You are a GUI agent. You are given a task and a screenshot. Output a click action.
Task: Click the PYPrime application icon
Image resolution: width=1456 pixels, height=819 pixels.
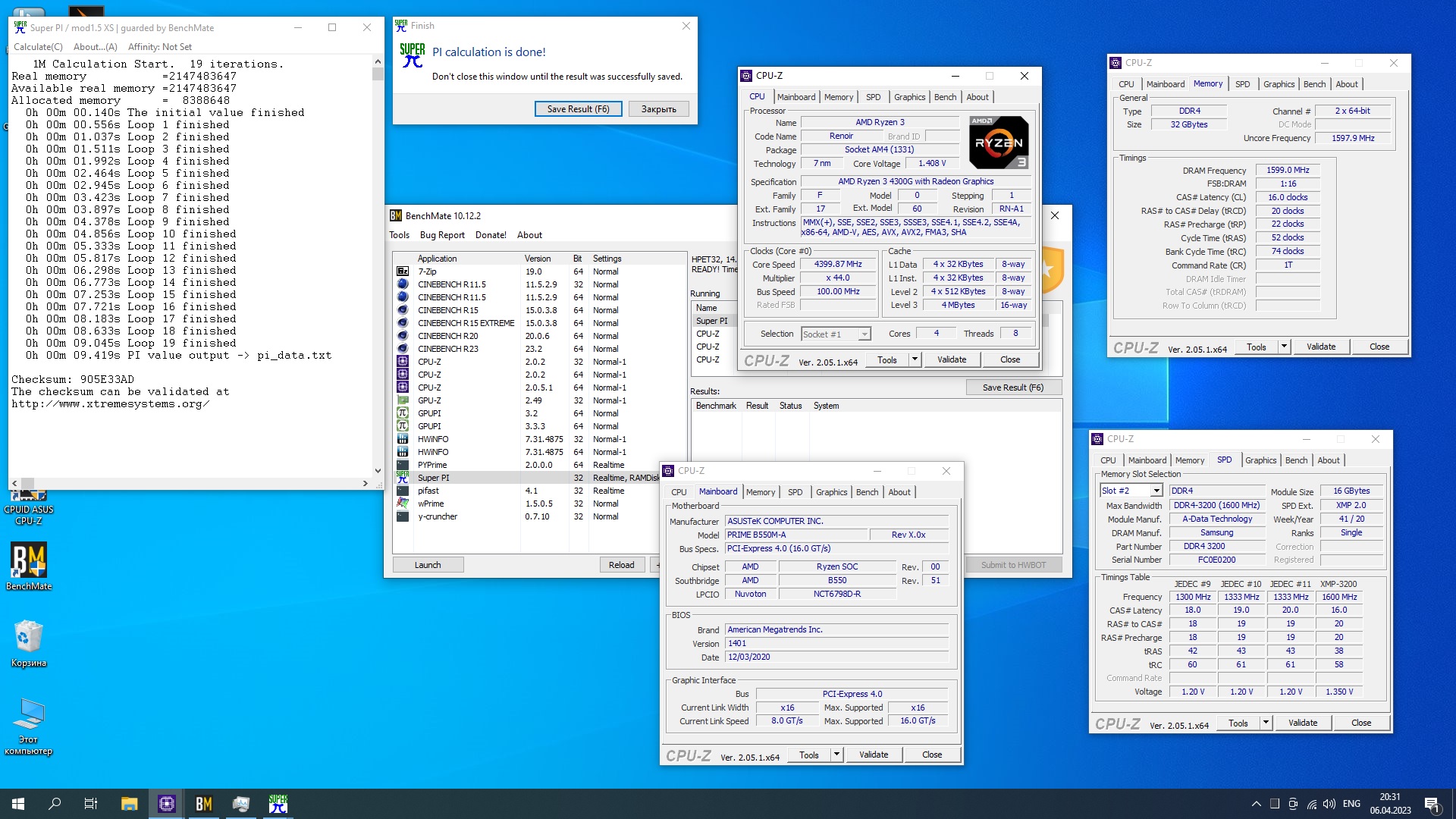point(403,465)
